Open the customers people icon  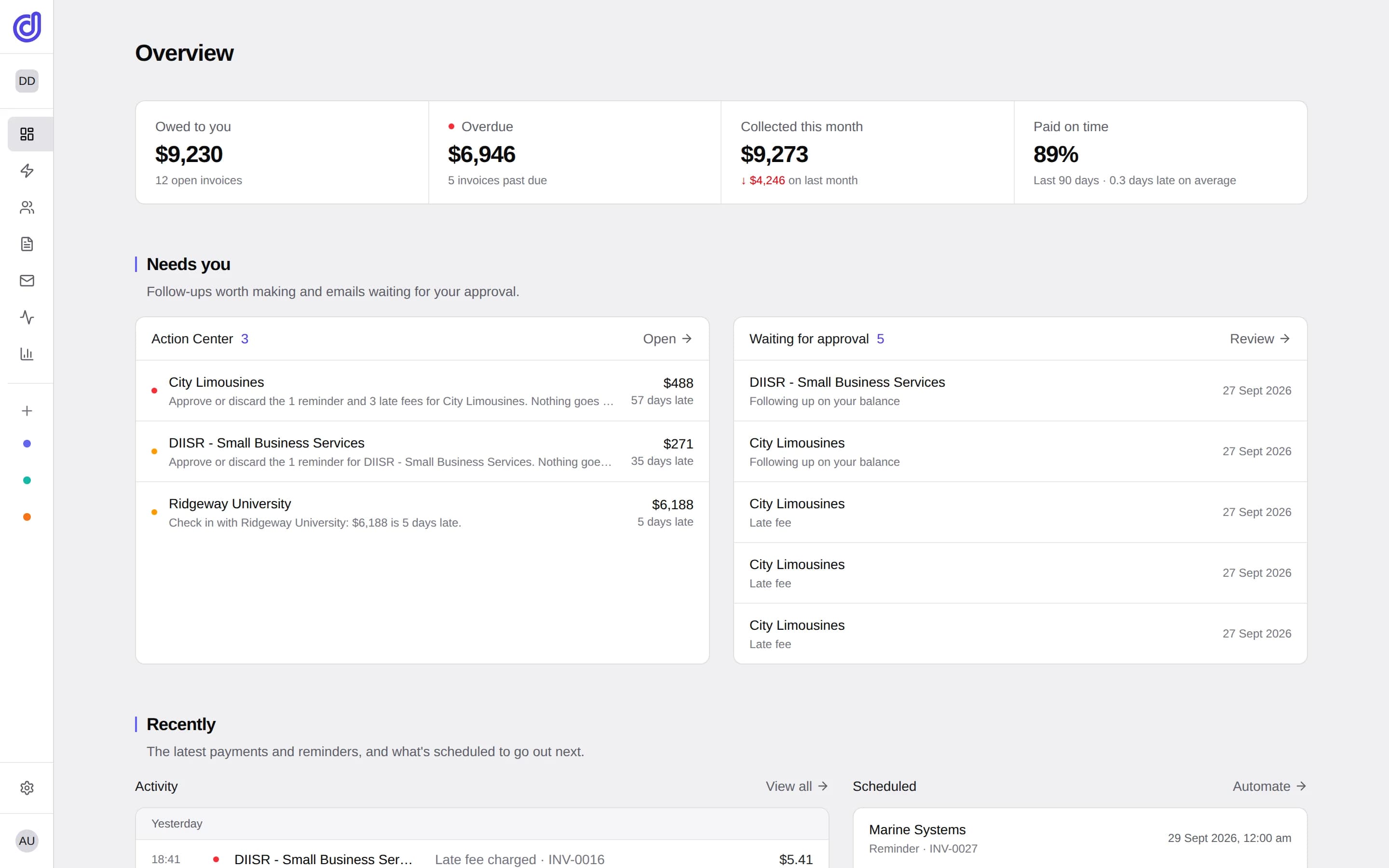click(27, 207)
